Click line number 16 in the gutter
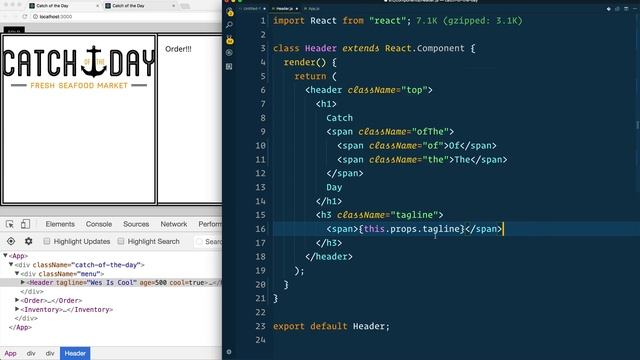The image size is (640, 360). point(260,229)
